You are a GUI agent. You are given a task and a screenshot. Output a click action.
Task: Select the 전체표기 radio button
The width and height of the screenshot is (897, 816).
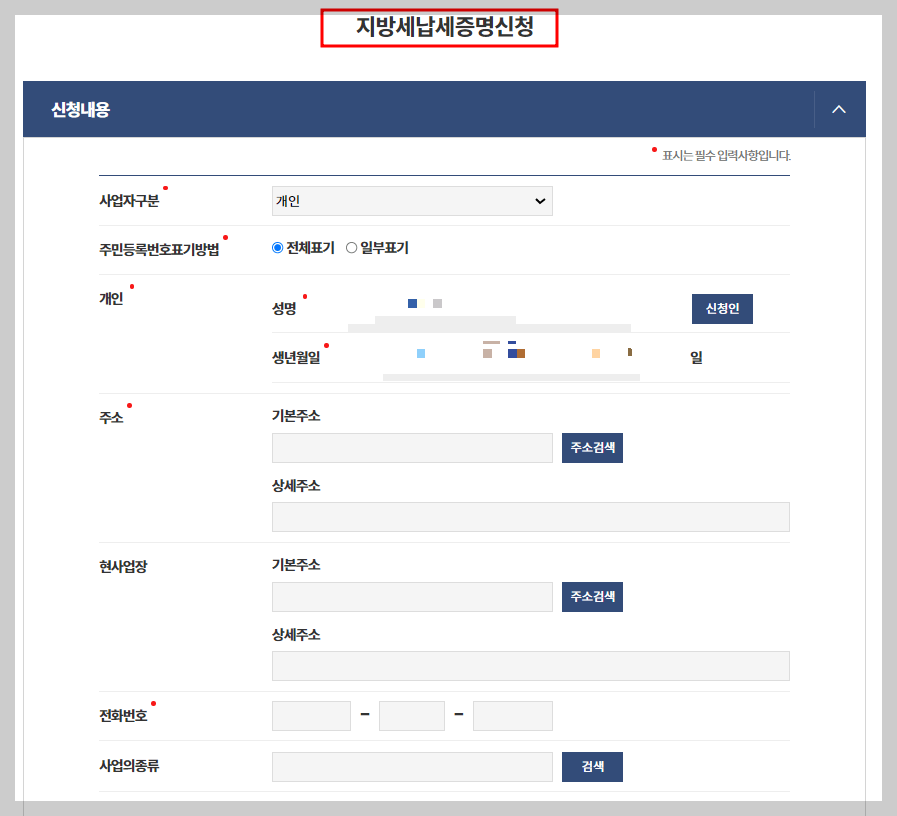point(277,247)
